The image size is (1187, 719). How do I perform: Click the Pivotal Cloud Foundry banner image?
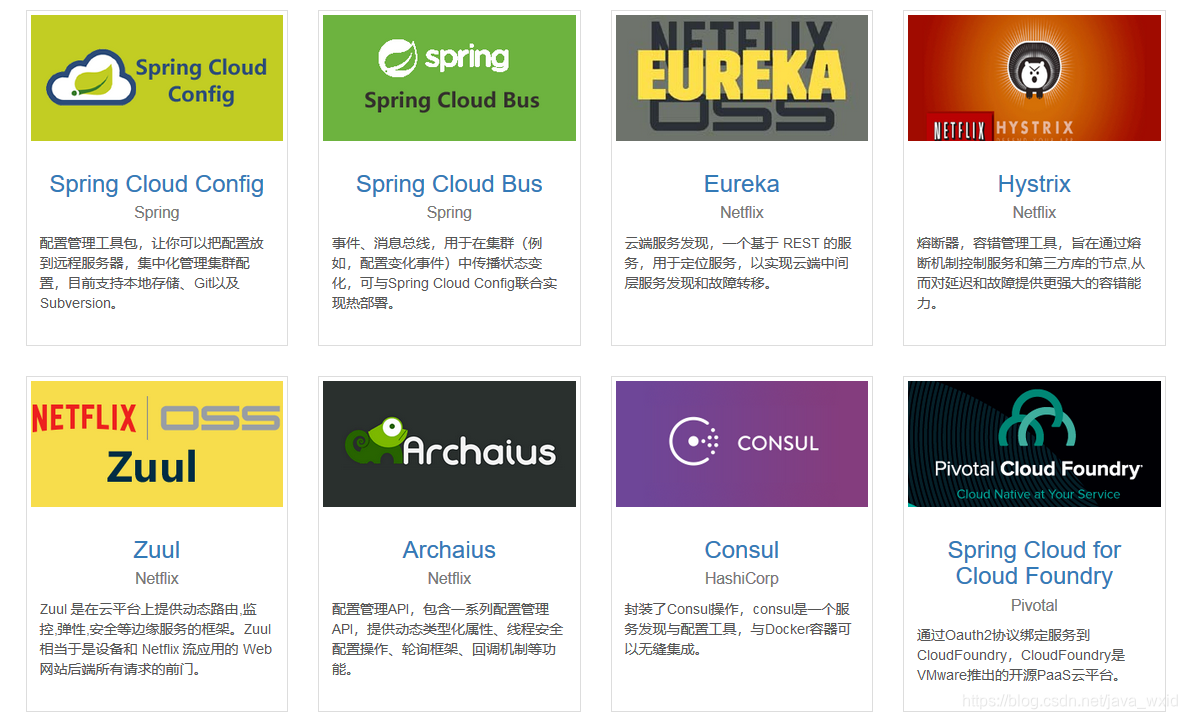point(1034,444)
